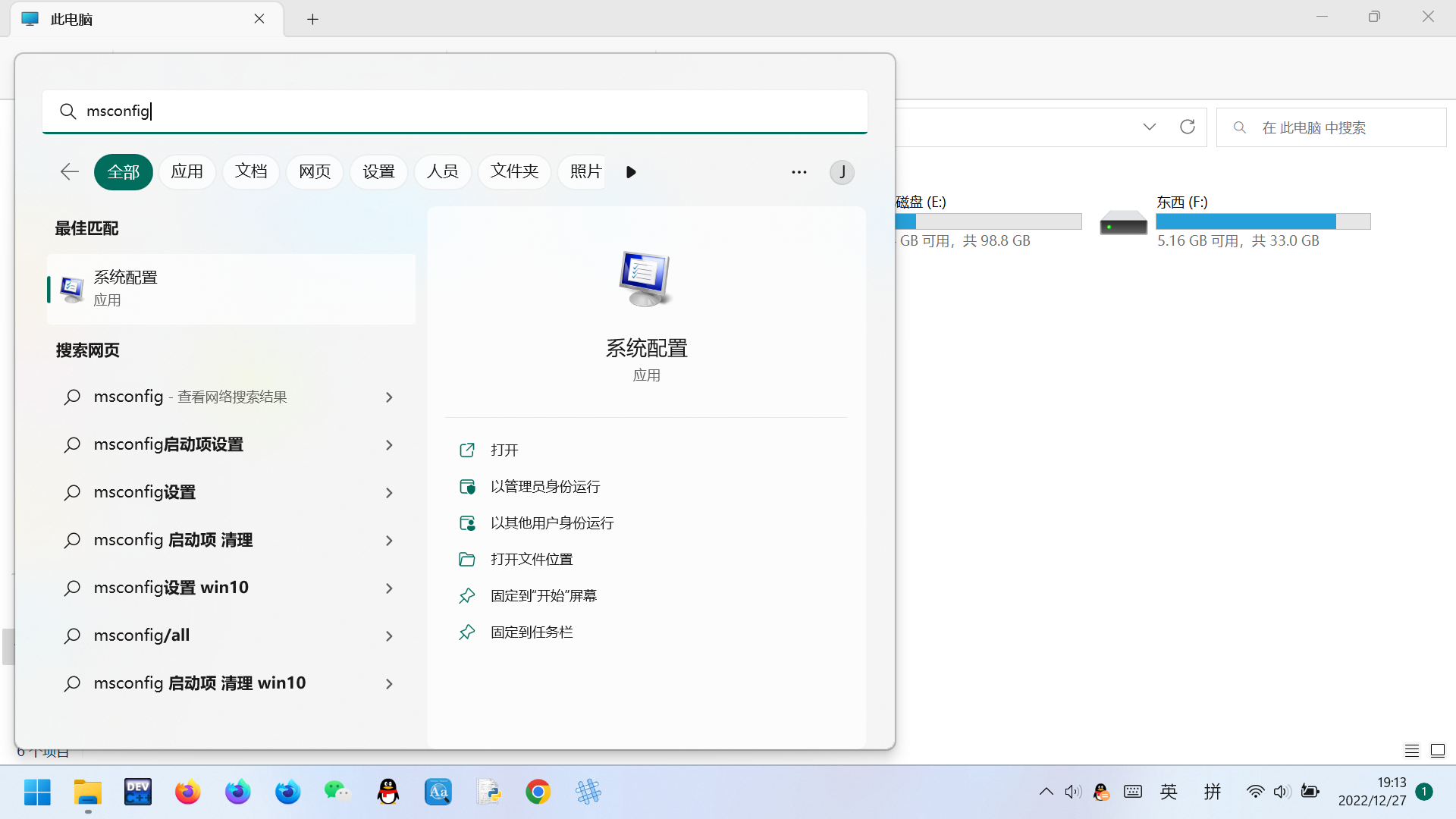Click the Dev-C++ taskbar icon
Image resolution: width=1456 pixels, height=819 pixels.
(137, 792)
